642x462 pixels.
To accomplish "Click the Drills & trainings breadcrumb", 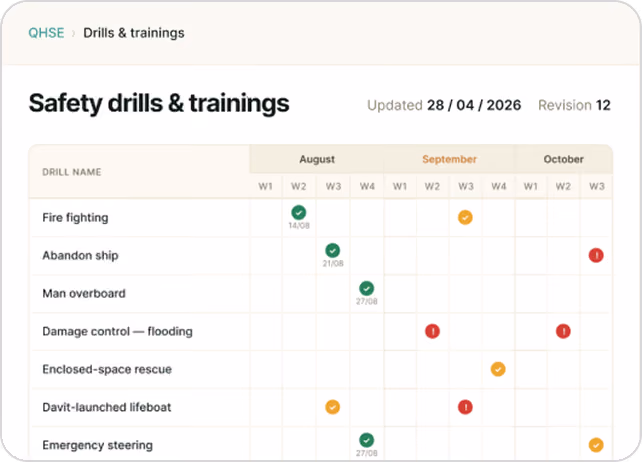I will click(134, 33).
